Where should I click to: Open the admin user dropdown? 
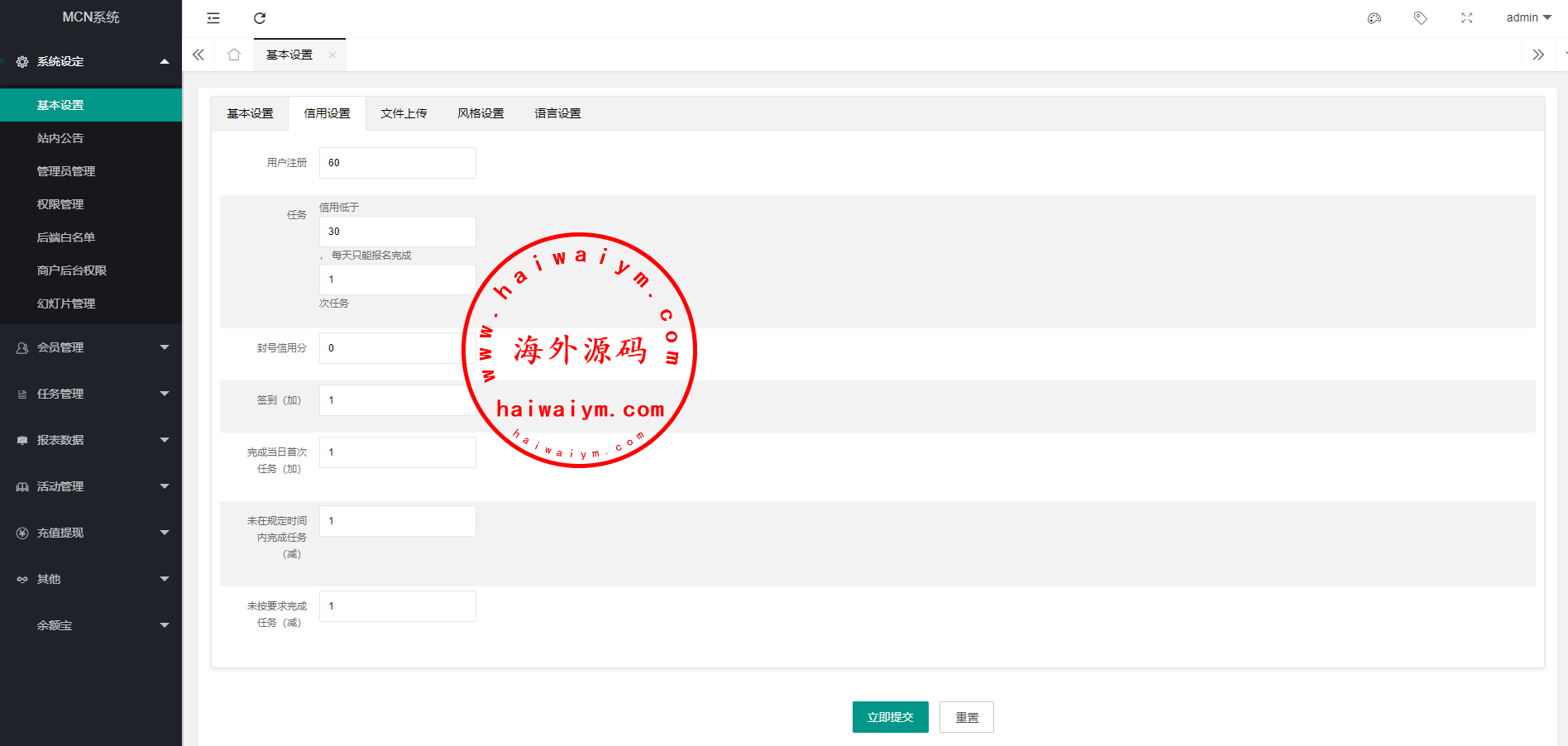click(x=1528, y=17)
